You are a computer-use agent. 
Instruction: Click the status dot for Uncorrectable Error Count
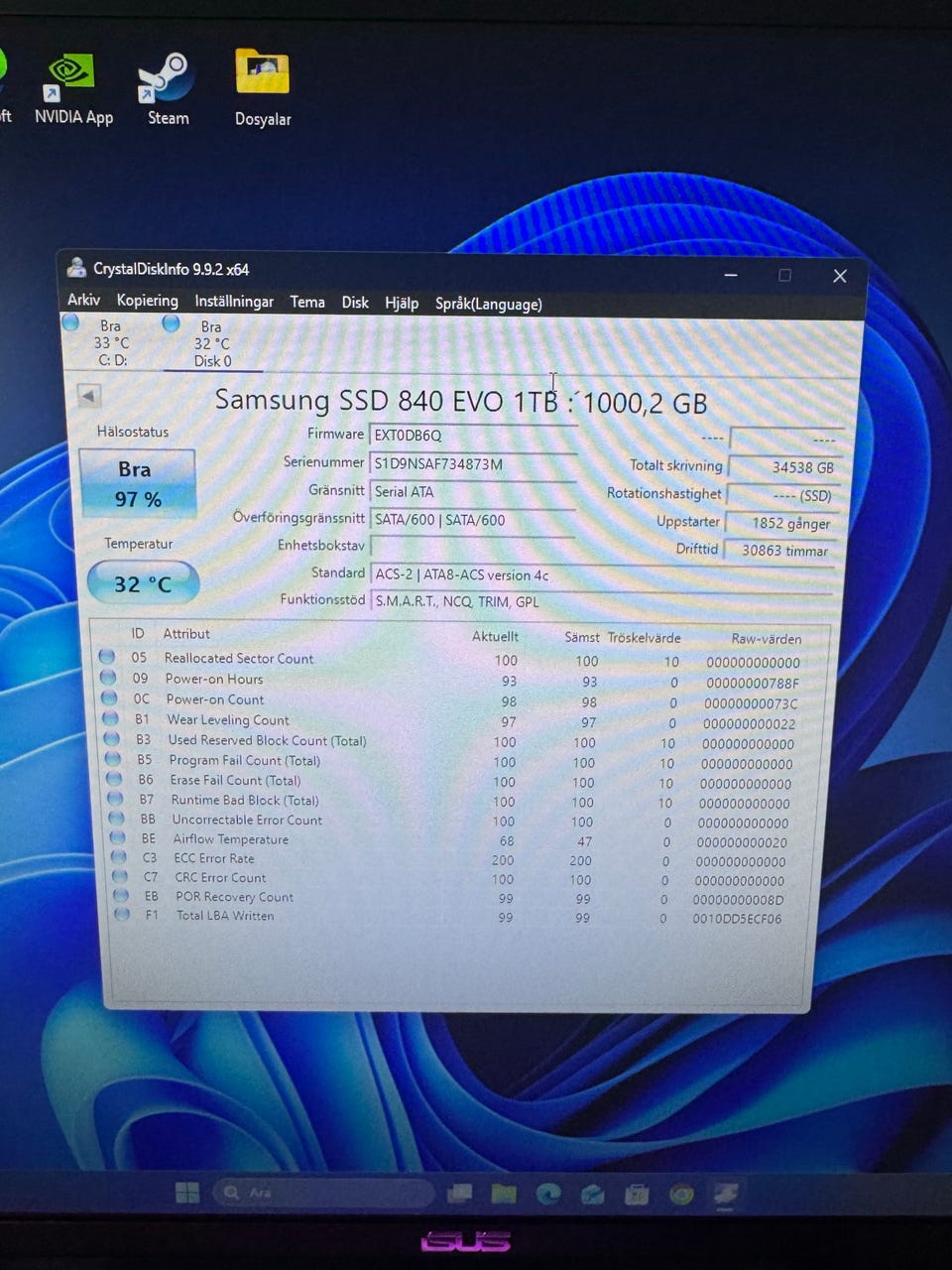[x=117, y=819]
